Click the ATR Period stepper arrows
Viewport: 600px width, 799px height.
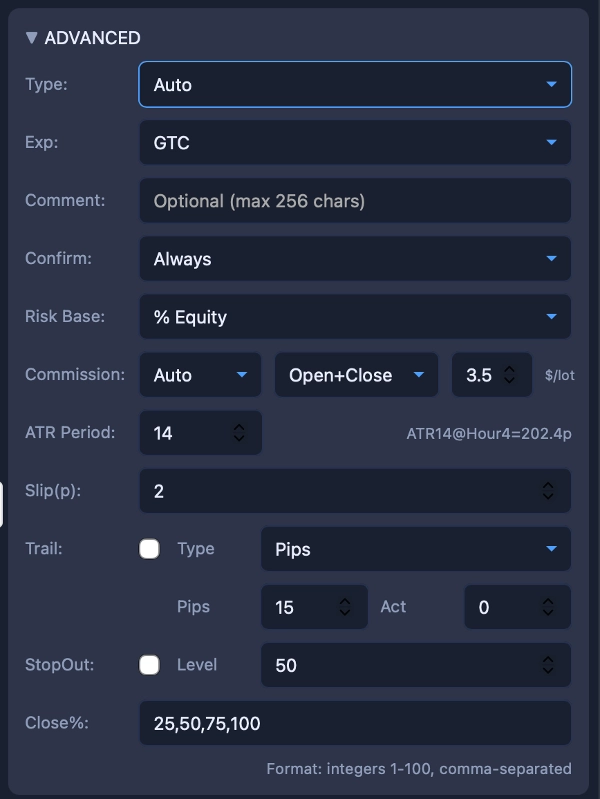pyautogui.click(x=239, y=433)
